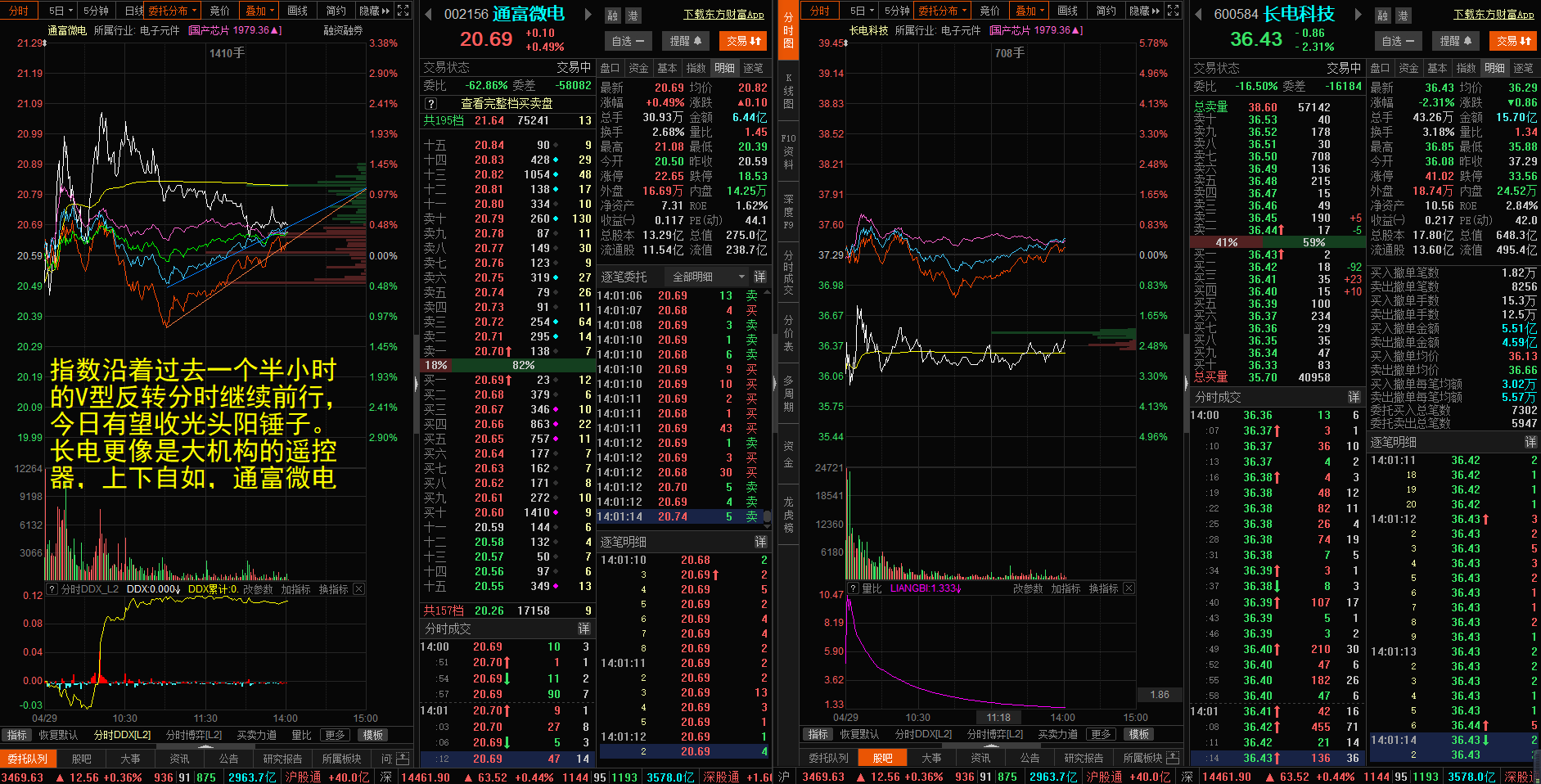Click the 港 badge next to 通富微电
This screenshot has height=784, width=1541.
tap(633, 16)
